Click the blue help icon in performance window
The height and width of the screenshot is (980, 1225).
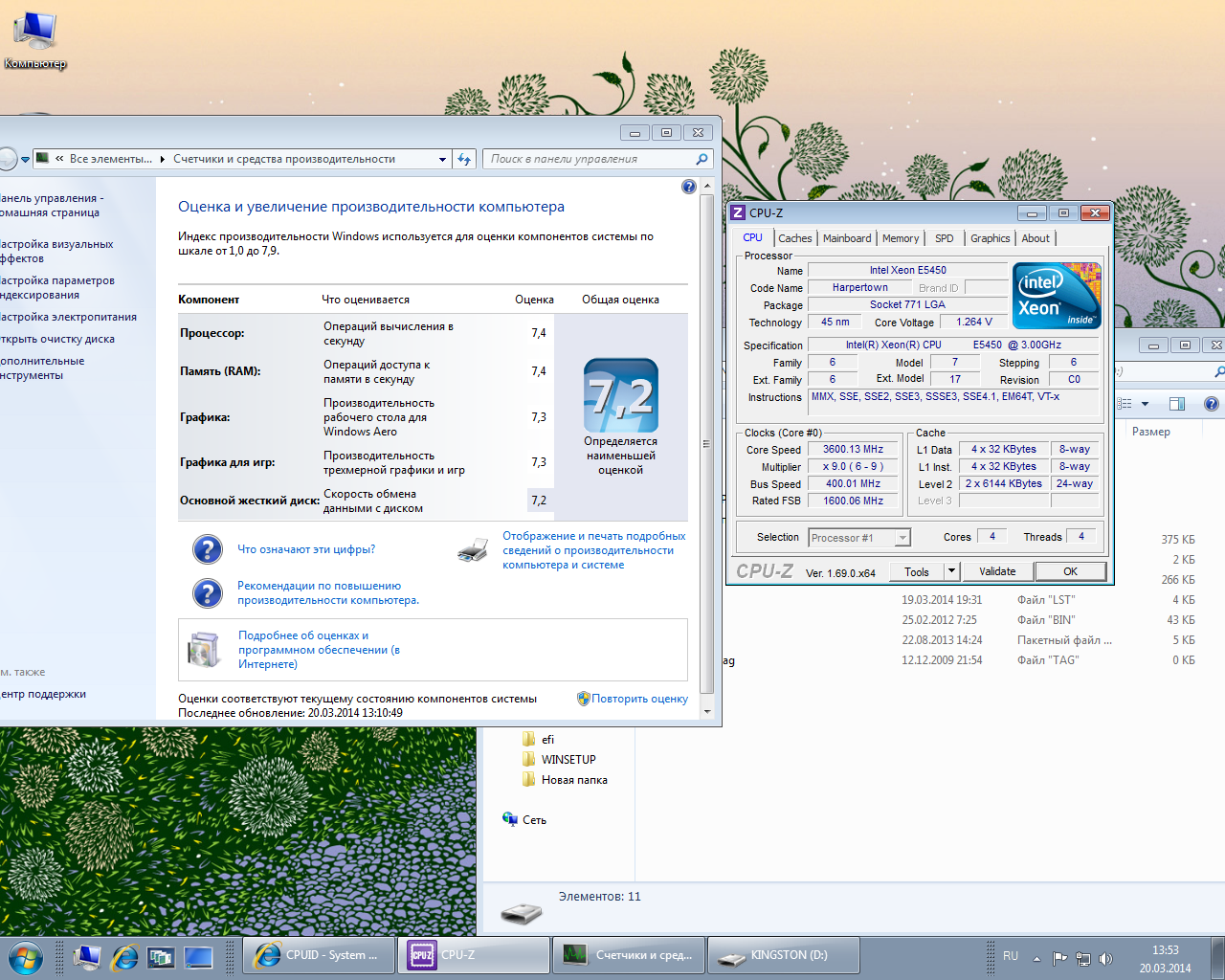pyautogui.click(x=689, y=187)
